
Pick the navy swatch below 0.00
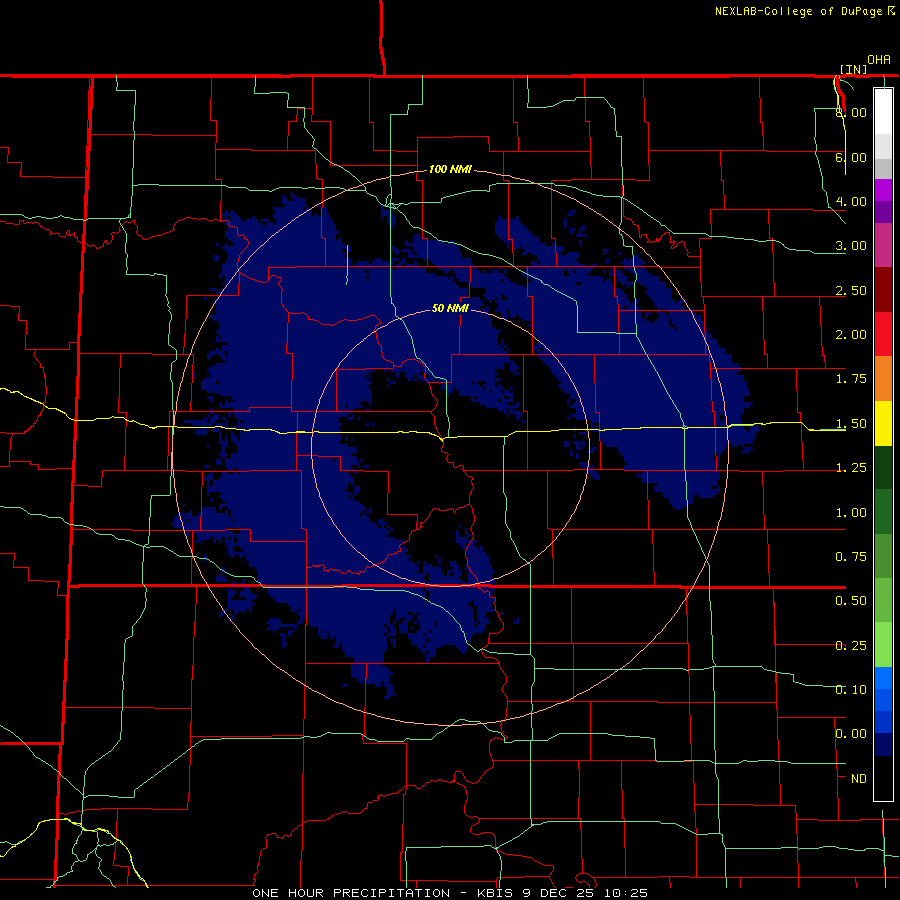(x=883, y=745)
